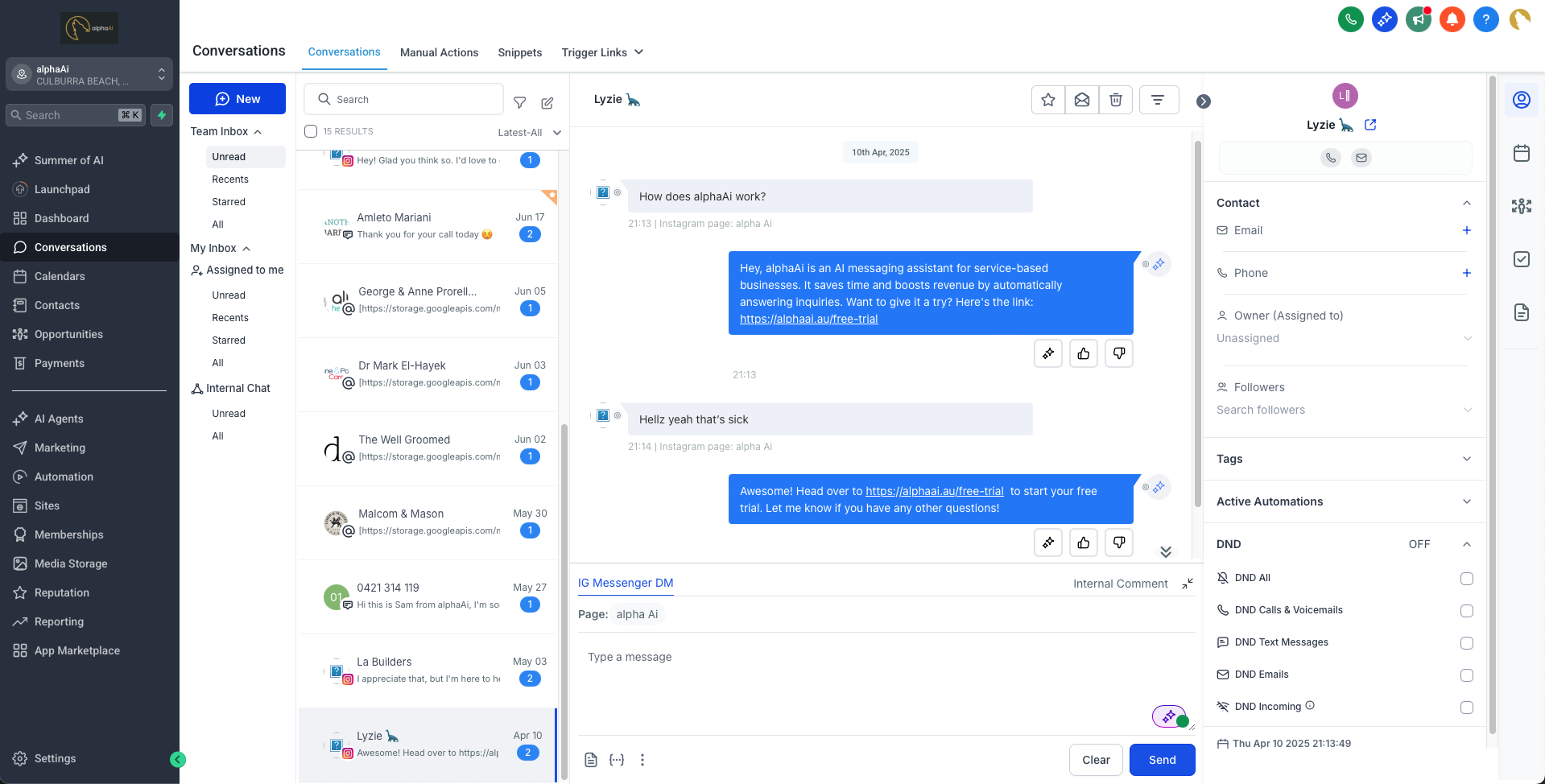Click the Clear button

coord(1096,760)
